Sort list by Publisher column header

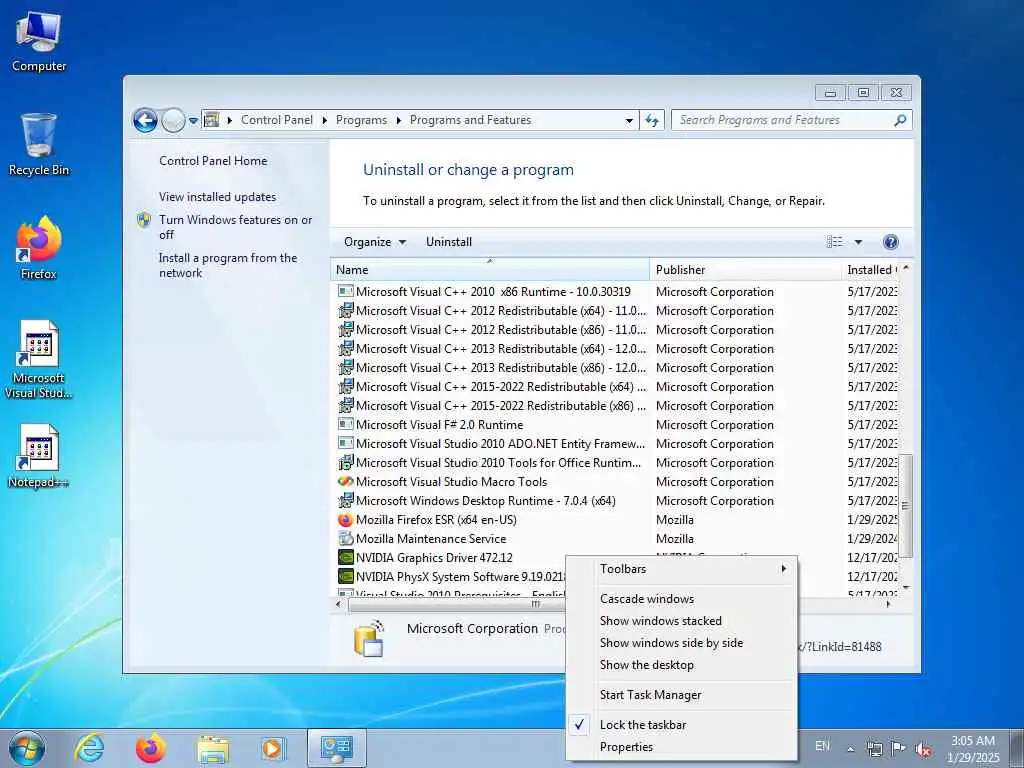pos(745,270)
